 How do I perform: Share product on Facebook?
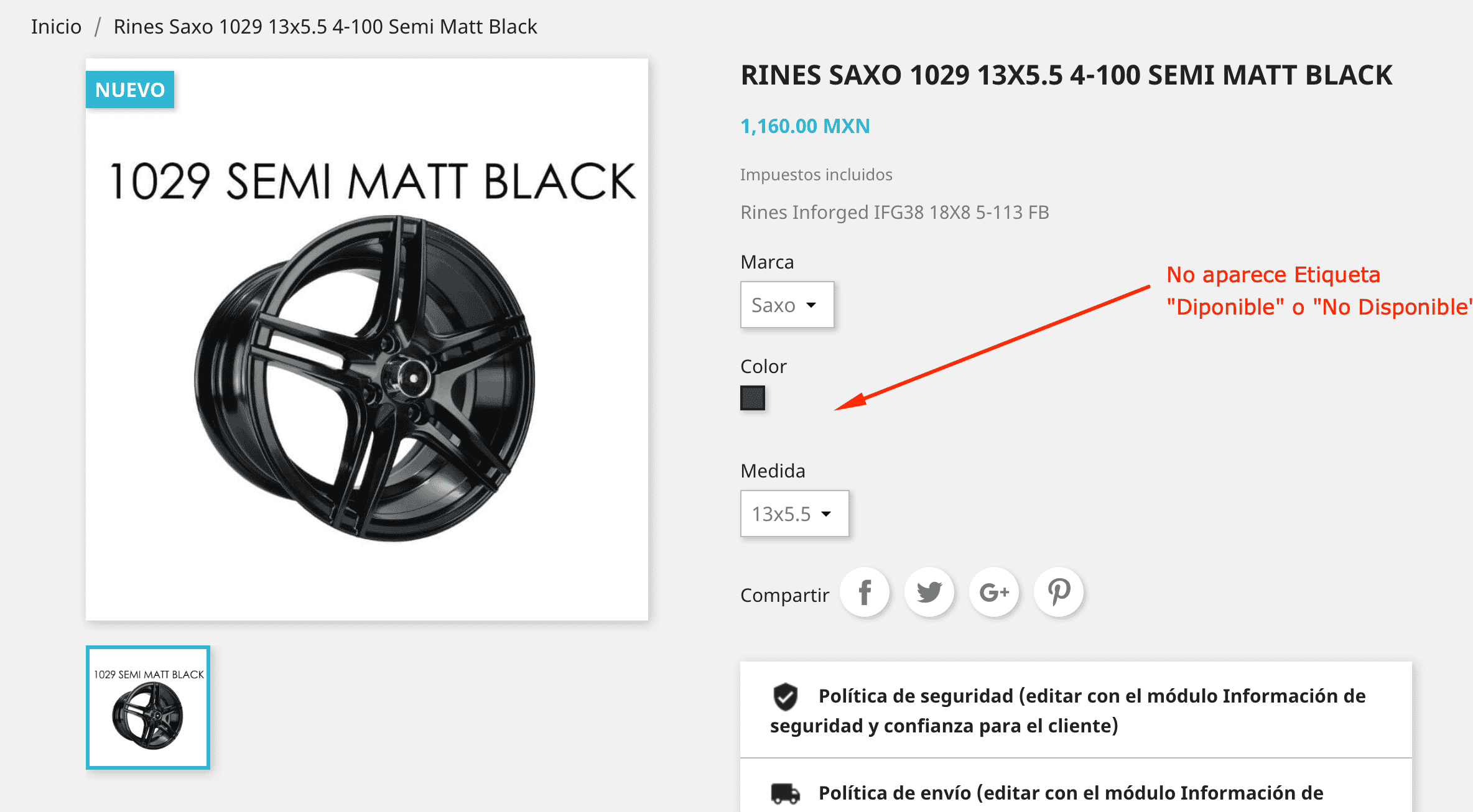point(865,592)
